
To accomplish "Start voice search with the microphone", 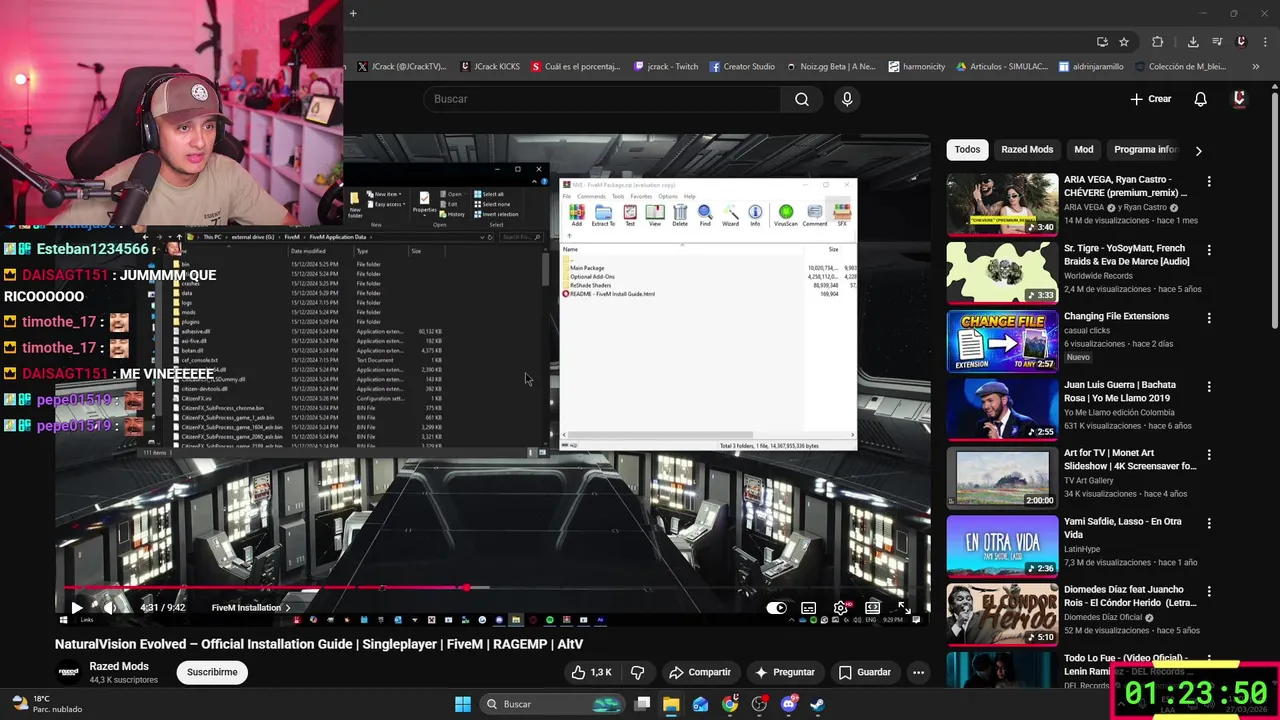I will [x=847, y=99].
